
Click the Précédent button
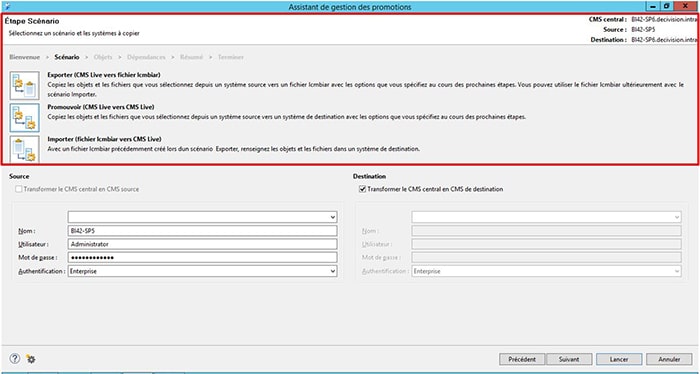coord(522,359)
